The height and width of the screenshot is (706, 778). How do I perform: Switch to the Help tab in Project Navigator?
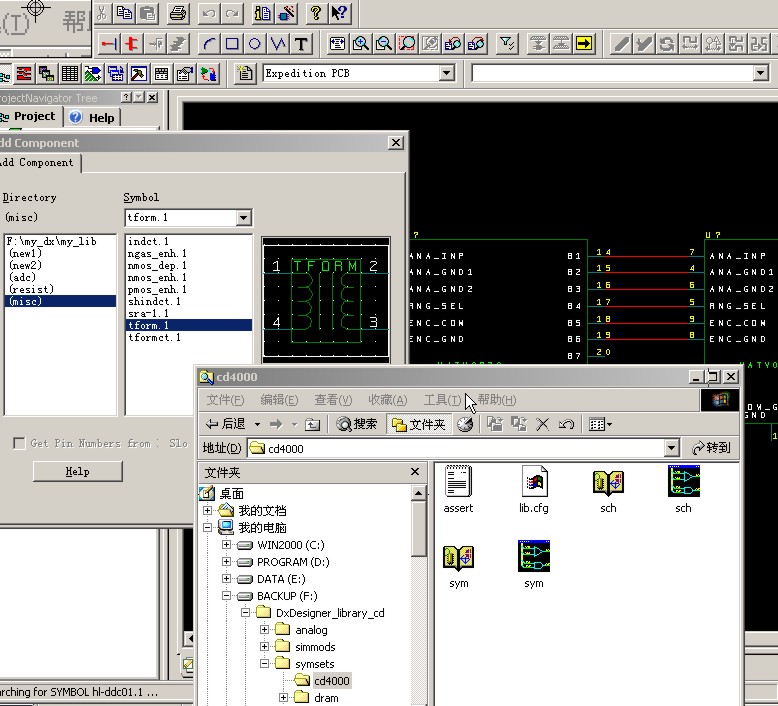(92, 117)
